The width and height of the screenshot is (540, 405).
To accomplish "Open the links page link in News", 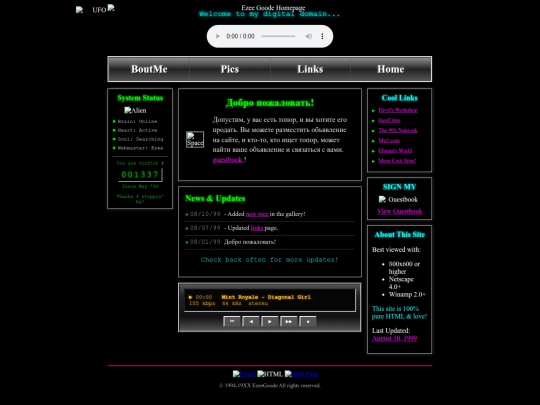I will [257, 228].
